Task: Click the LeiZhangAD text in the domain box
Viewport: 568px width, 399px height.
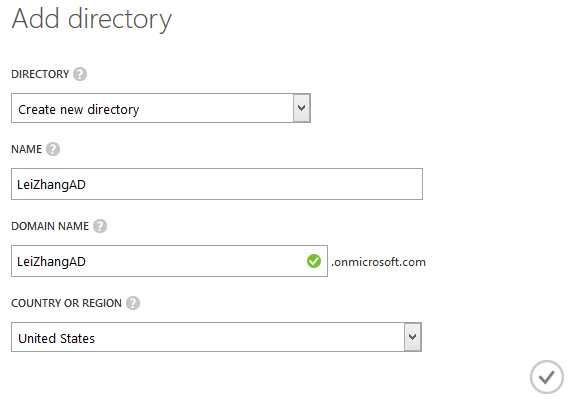Action: tap(51, 262)
